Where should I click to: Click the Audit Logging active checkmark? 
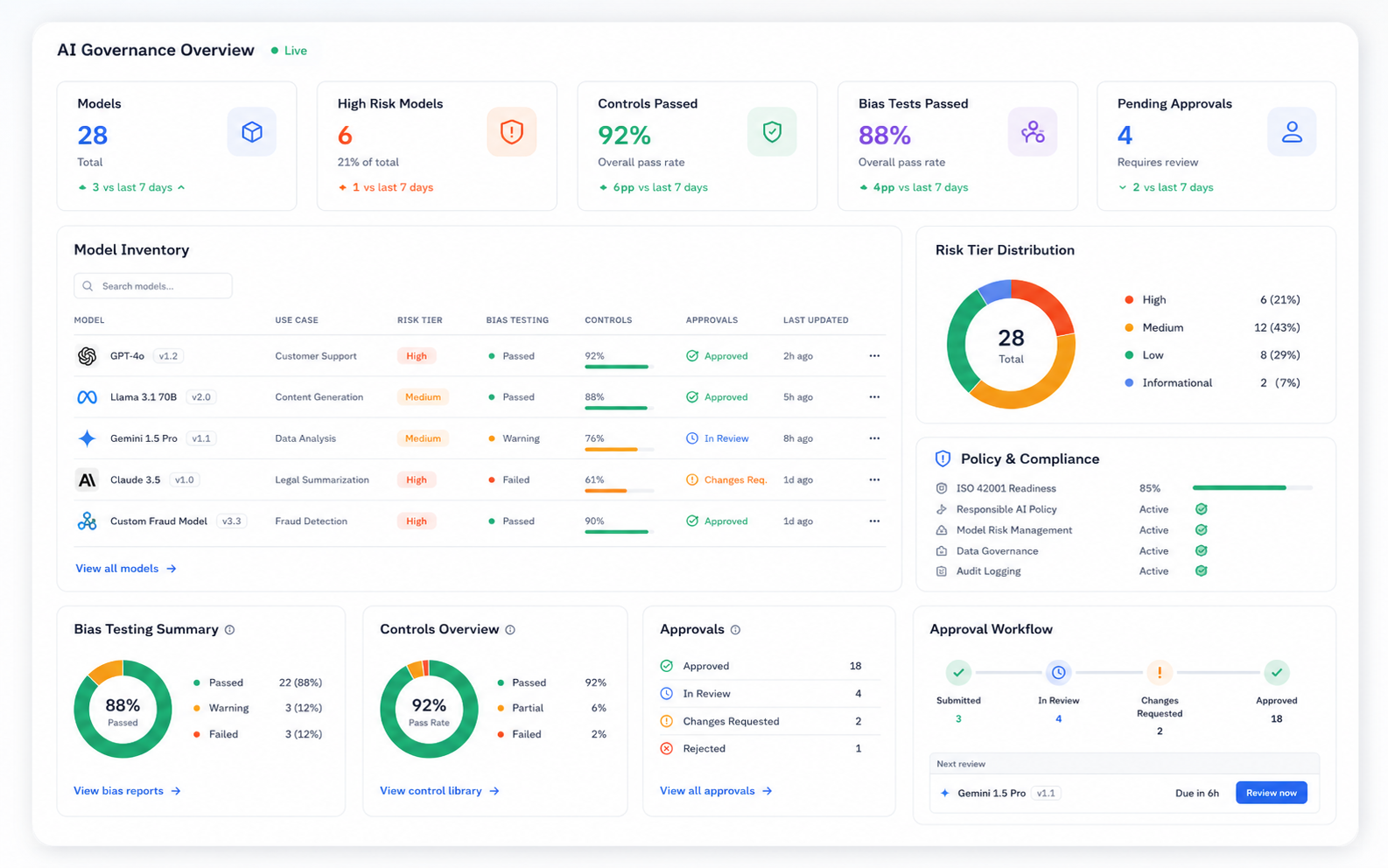[x=1202, y=571]
